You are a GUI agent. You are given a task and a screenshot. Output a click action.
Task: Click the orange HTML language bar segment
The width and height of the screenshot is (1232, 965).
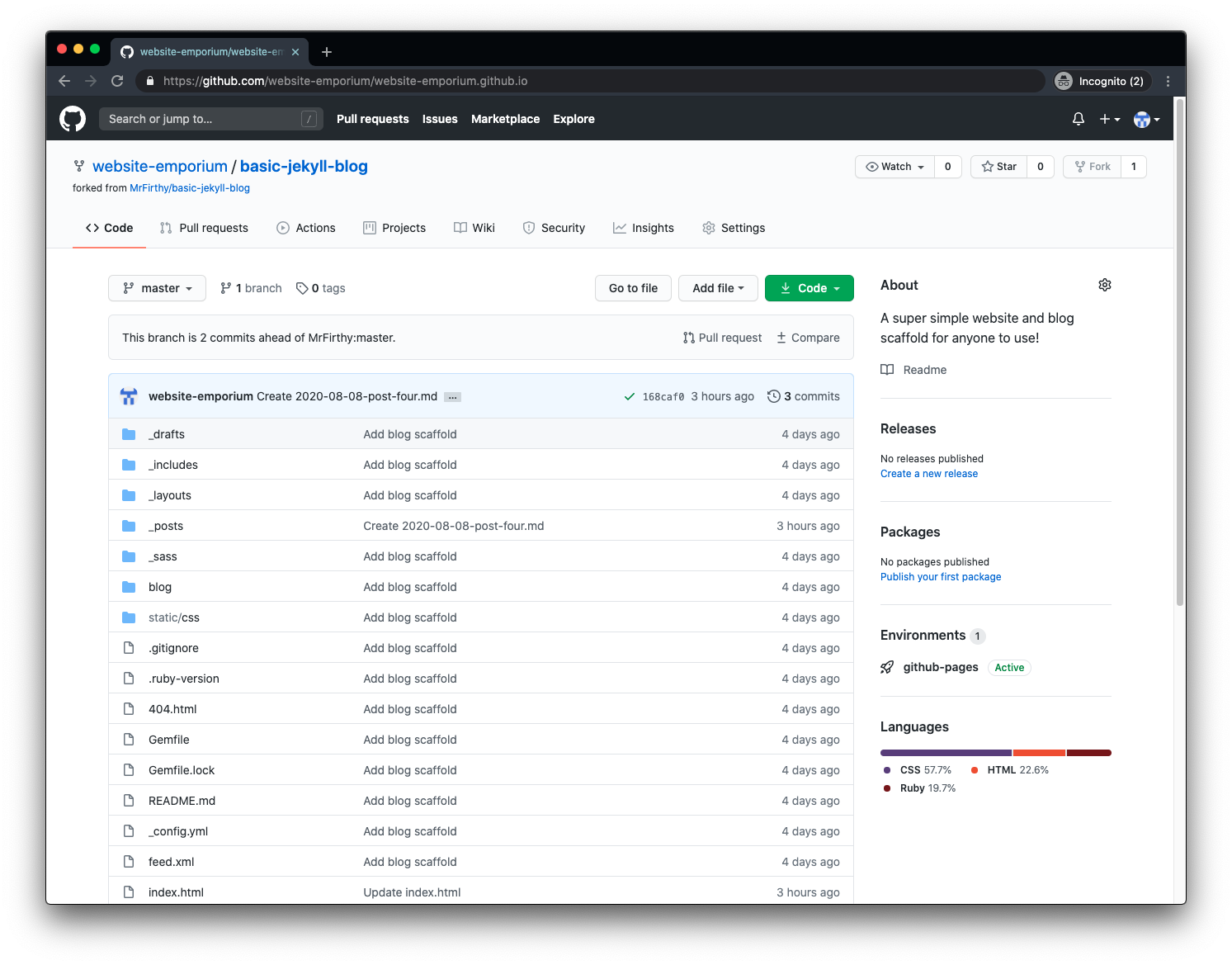pyautogui.click(x=1039, y=753)
